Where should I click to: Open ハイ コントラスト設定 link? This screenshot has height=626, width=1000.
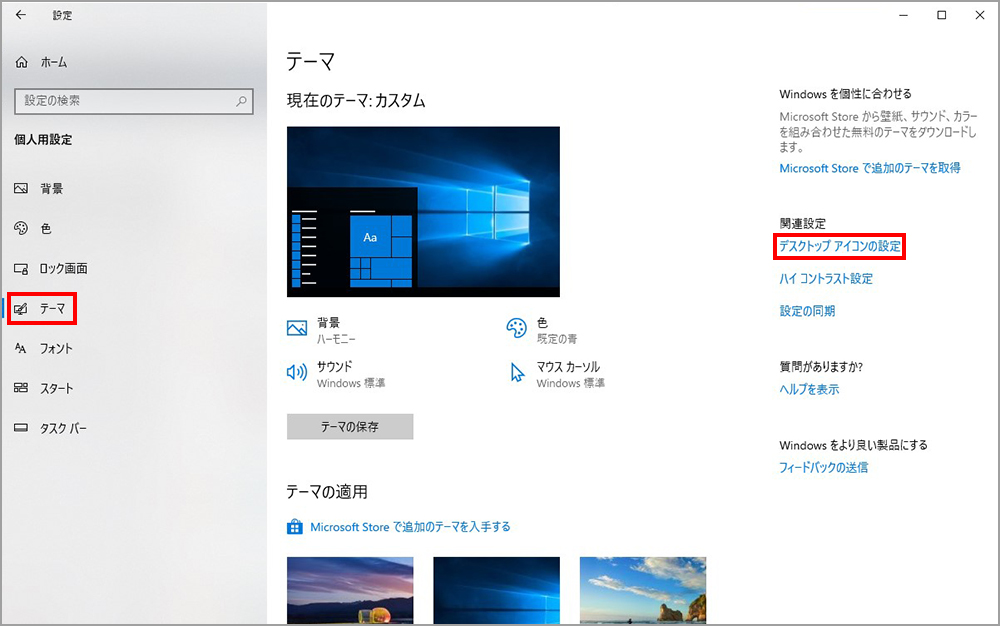(826, 279)
